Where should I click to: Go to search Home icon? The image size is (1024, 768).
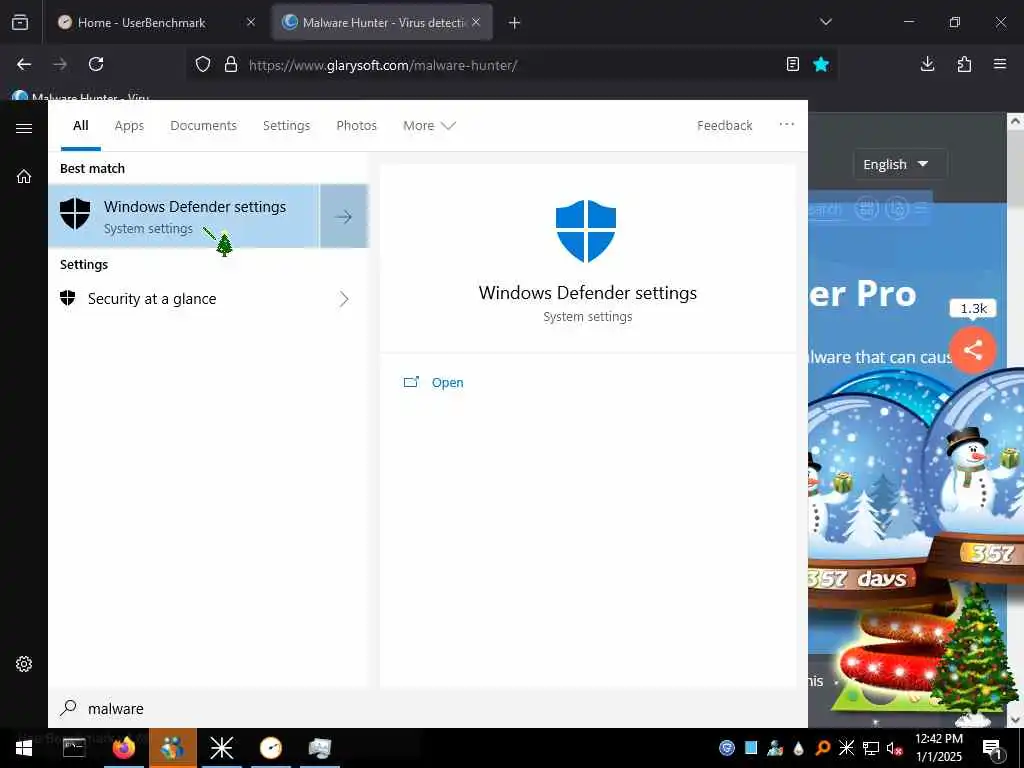pyautogui.click(x=24, y=176)
